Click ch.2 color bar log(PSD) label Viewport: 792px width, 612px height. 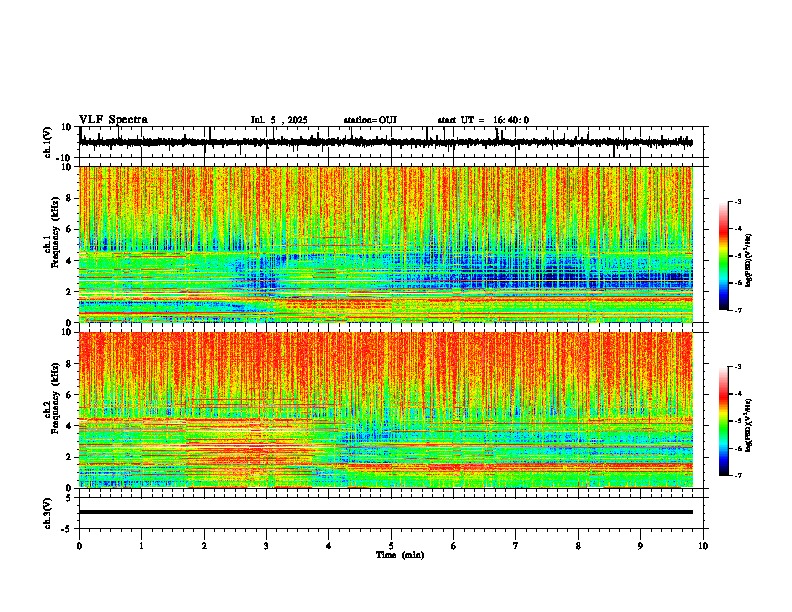pyautogui.click(x=749, y=426)
